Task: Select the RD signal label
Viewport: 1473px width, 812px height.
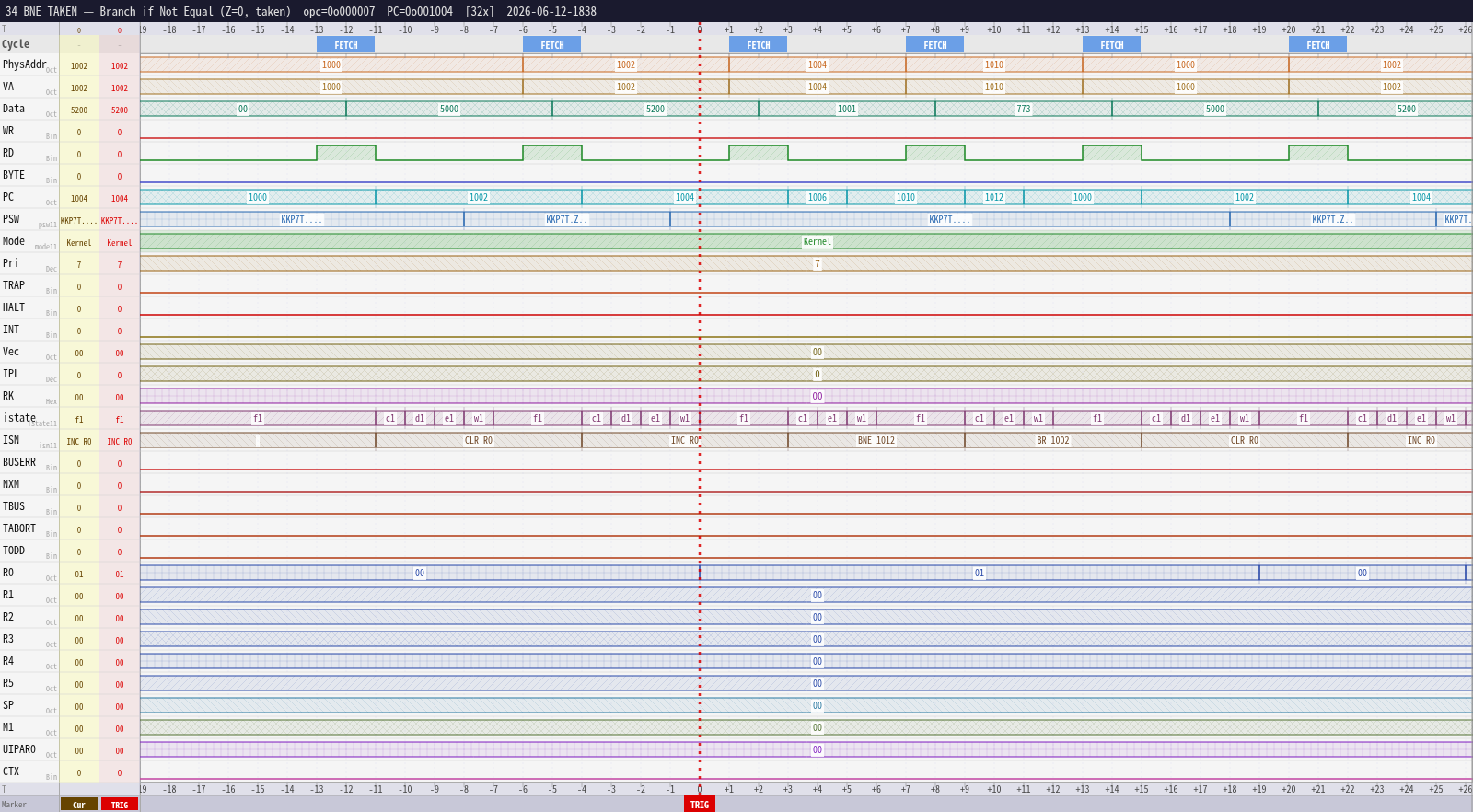Action: tap(8, 153)
